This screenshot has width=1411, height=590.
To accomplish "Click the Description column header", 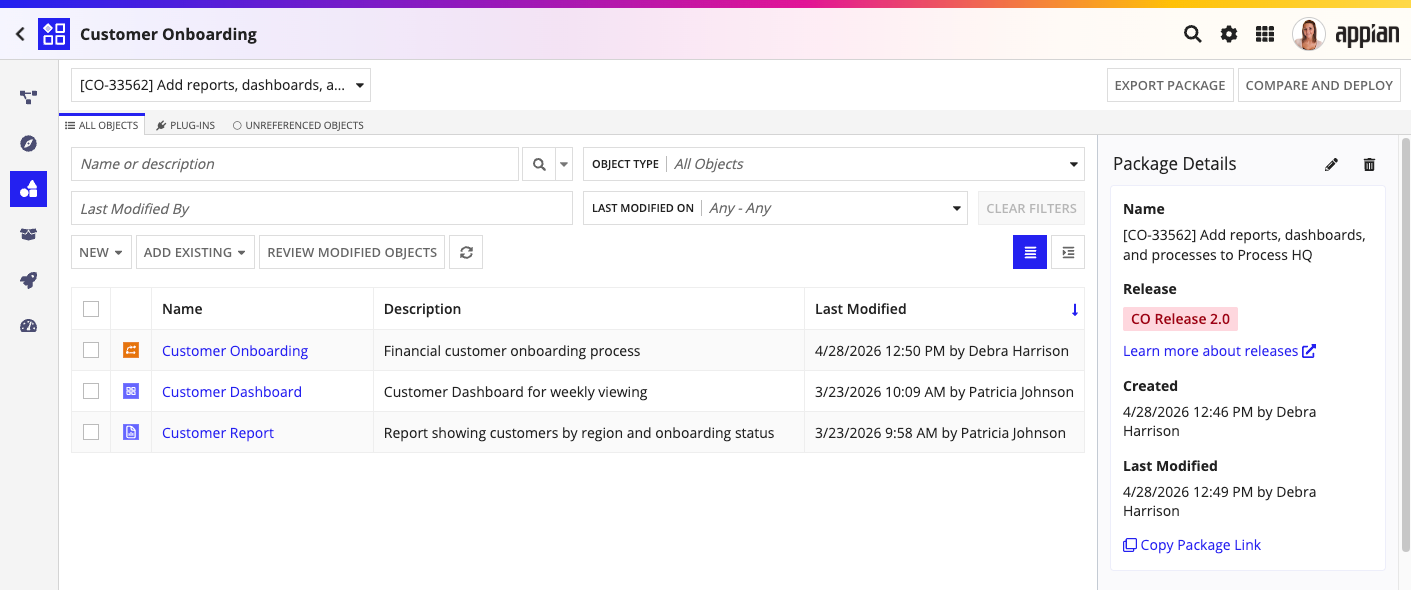I will 422,309.
